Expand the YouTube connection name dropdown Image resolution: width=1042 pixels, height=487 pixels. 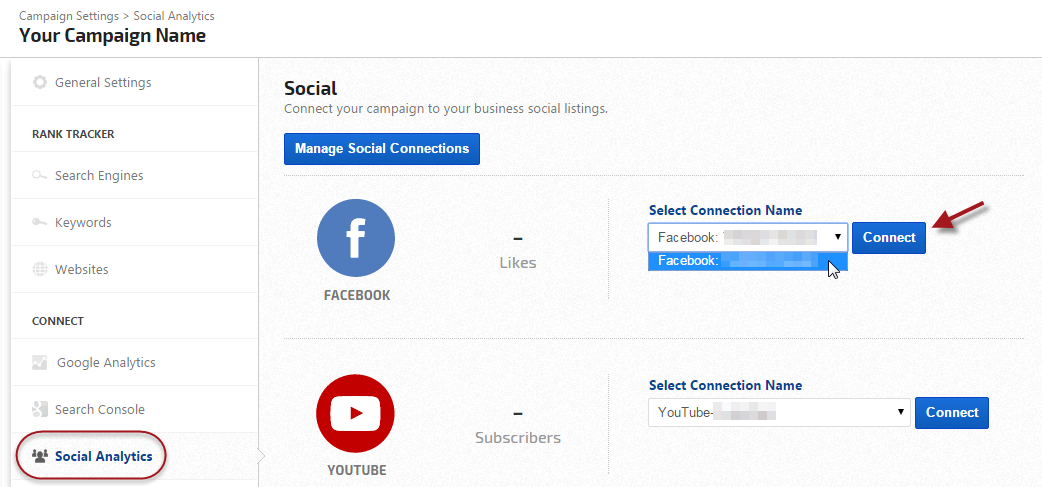[x=778, y=412]
